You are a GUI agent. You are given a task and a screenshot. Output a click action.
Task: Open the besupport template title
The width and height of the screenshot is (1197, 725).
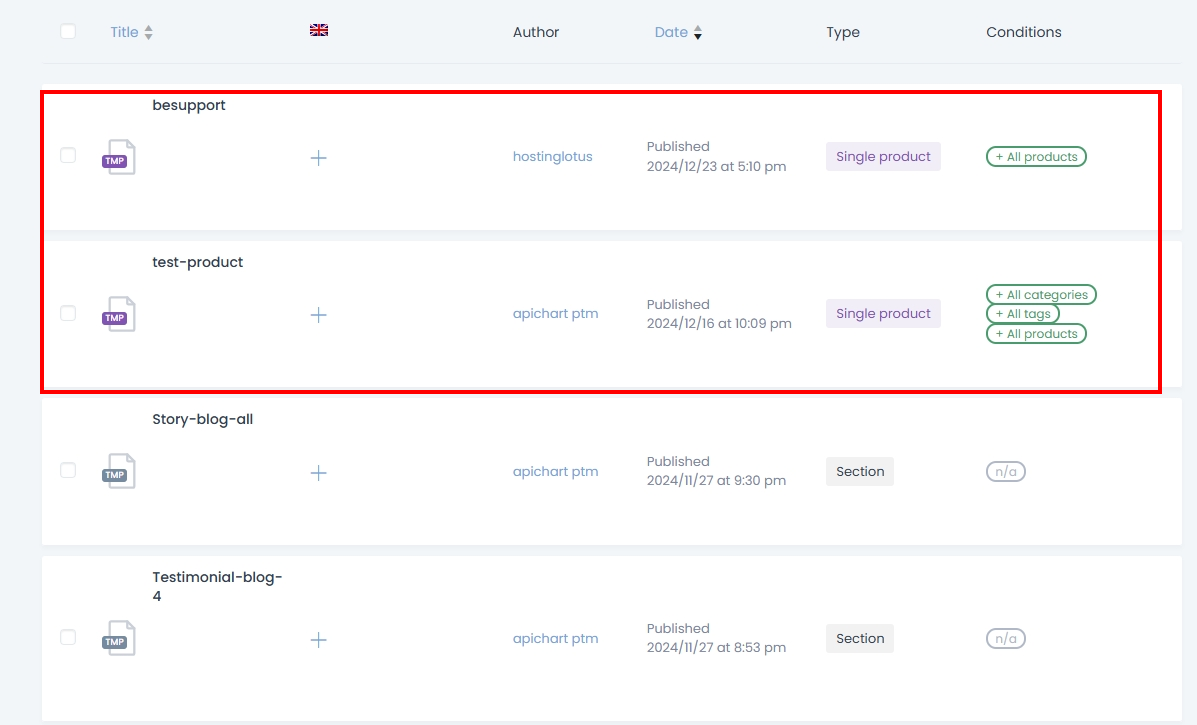tap(189, 105)
